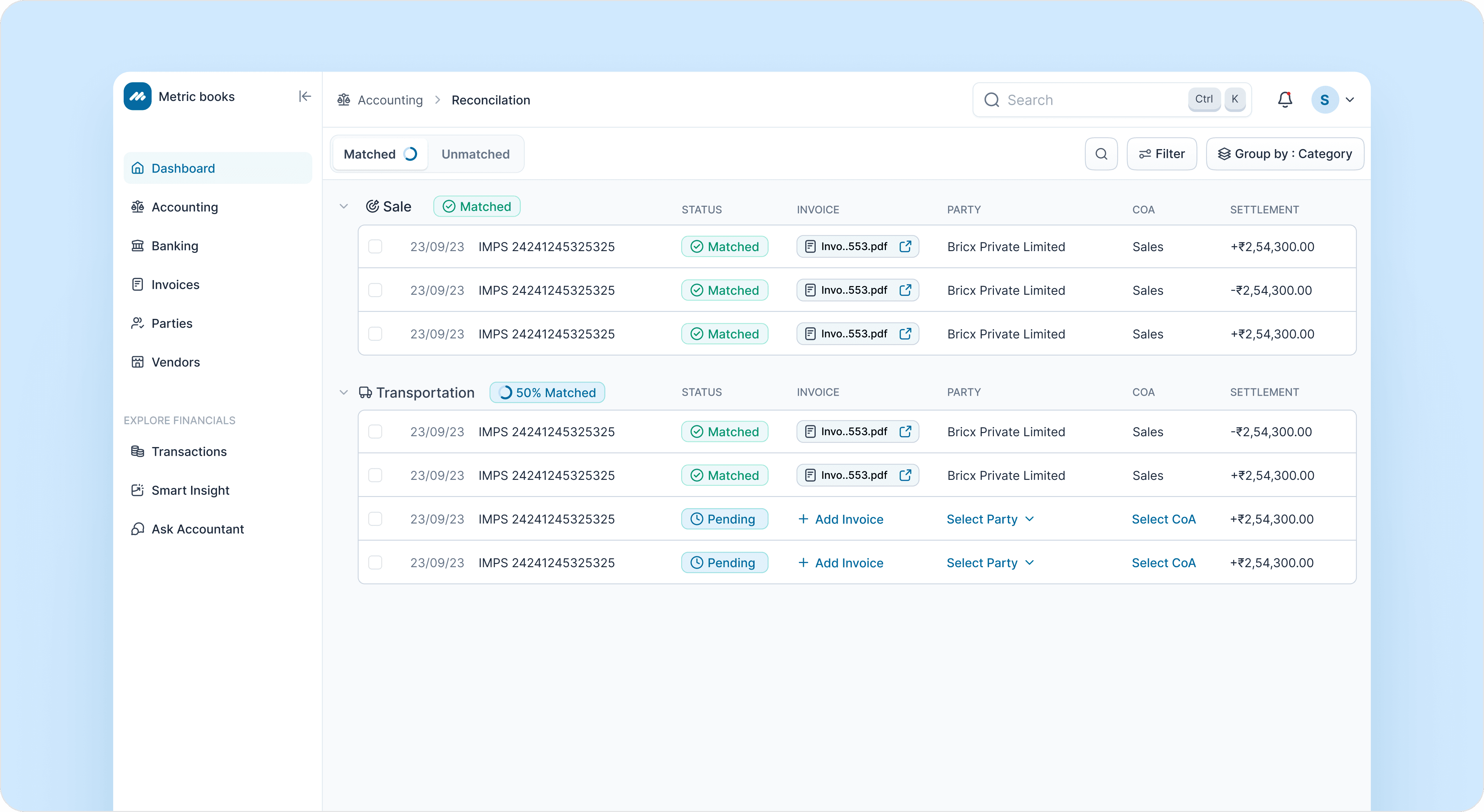Screen dimensions: 1484x812
Task: Click the table search magnifier icon
Action: [x=1101, y=154]
